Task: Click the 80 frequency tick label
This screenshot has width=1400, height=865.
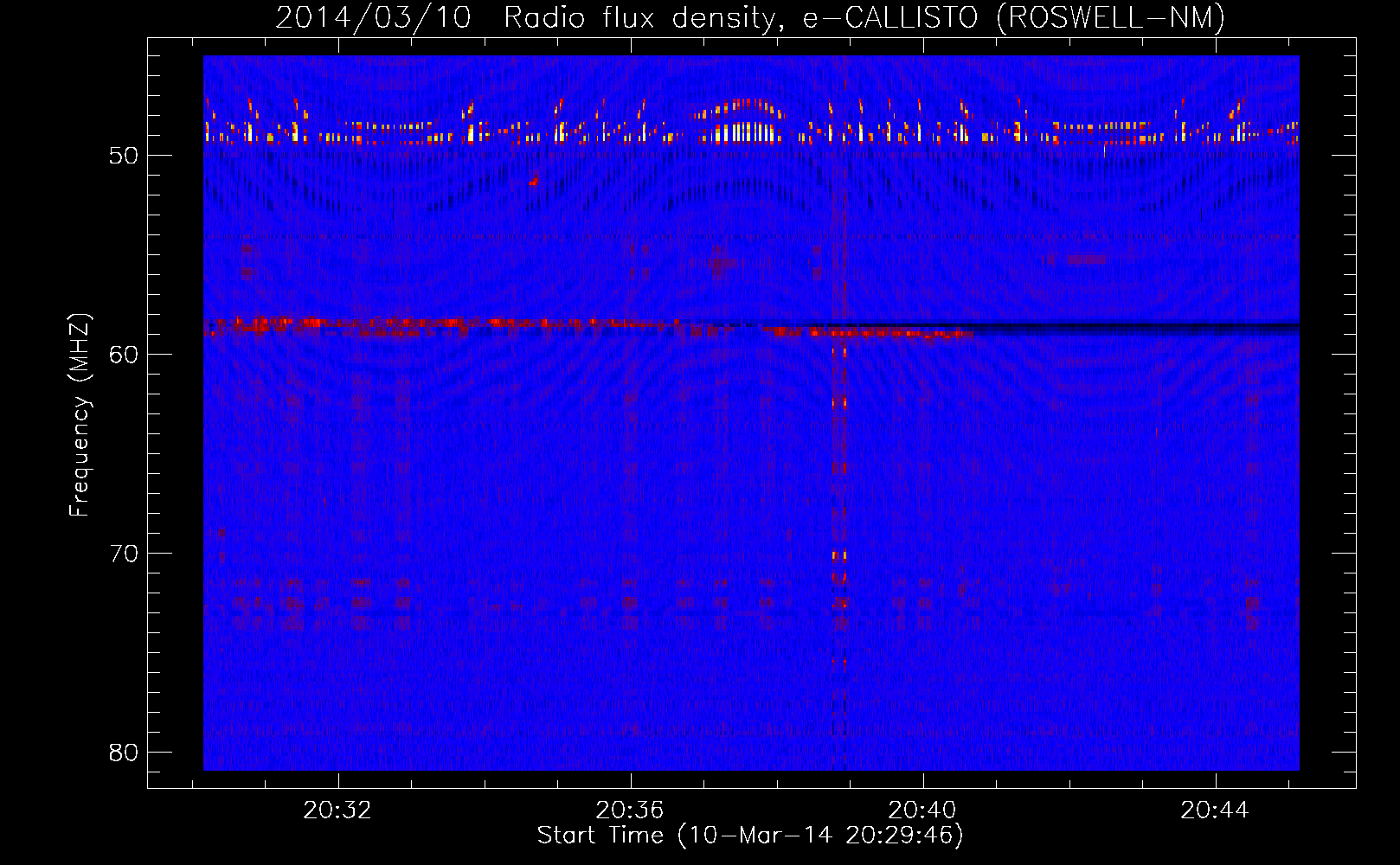Action: [x=124, y=753]
